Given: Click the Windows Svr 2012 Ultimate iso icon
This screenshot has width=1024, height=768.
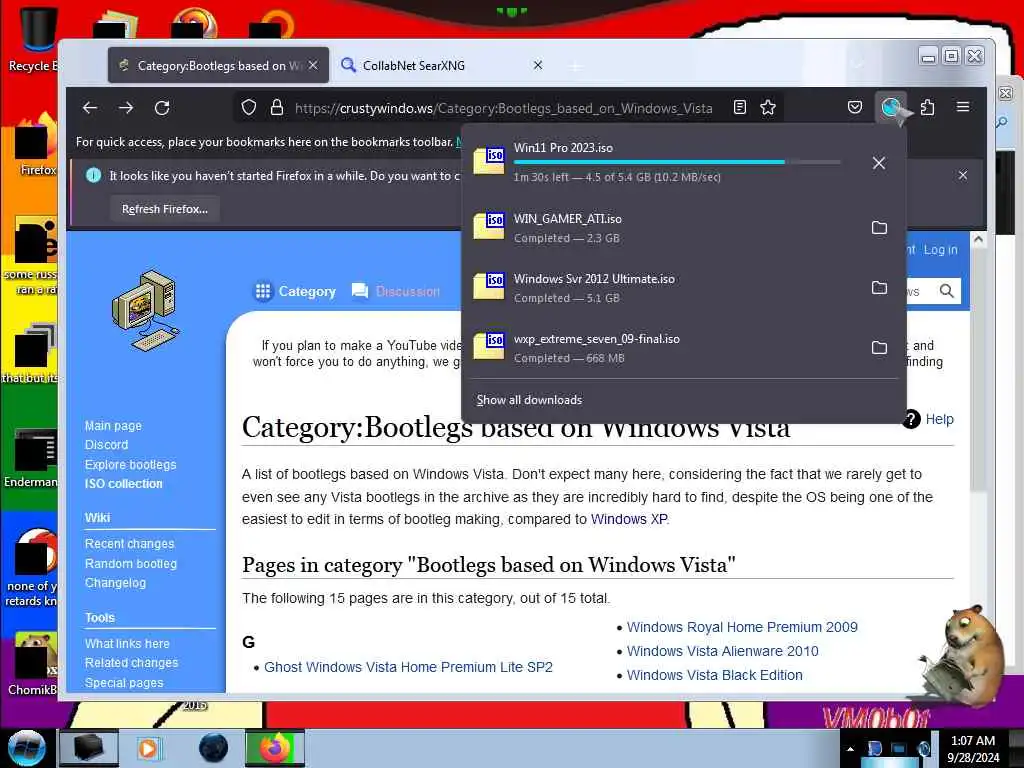Looking at the screenshot, I should [x=489, y=286].
